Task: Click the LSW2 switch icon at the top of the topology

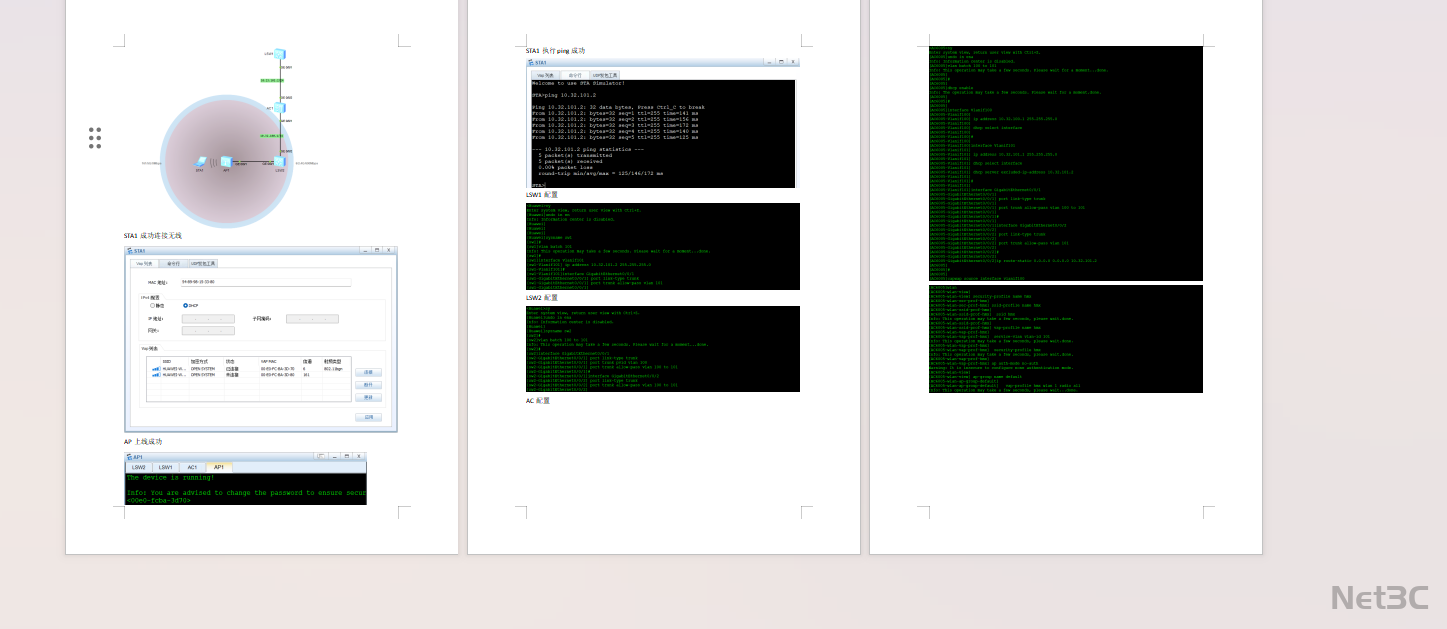Action: [280, 53]
